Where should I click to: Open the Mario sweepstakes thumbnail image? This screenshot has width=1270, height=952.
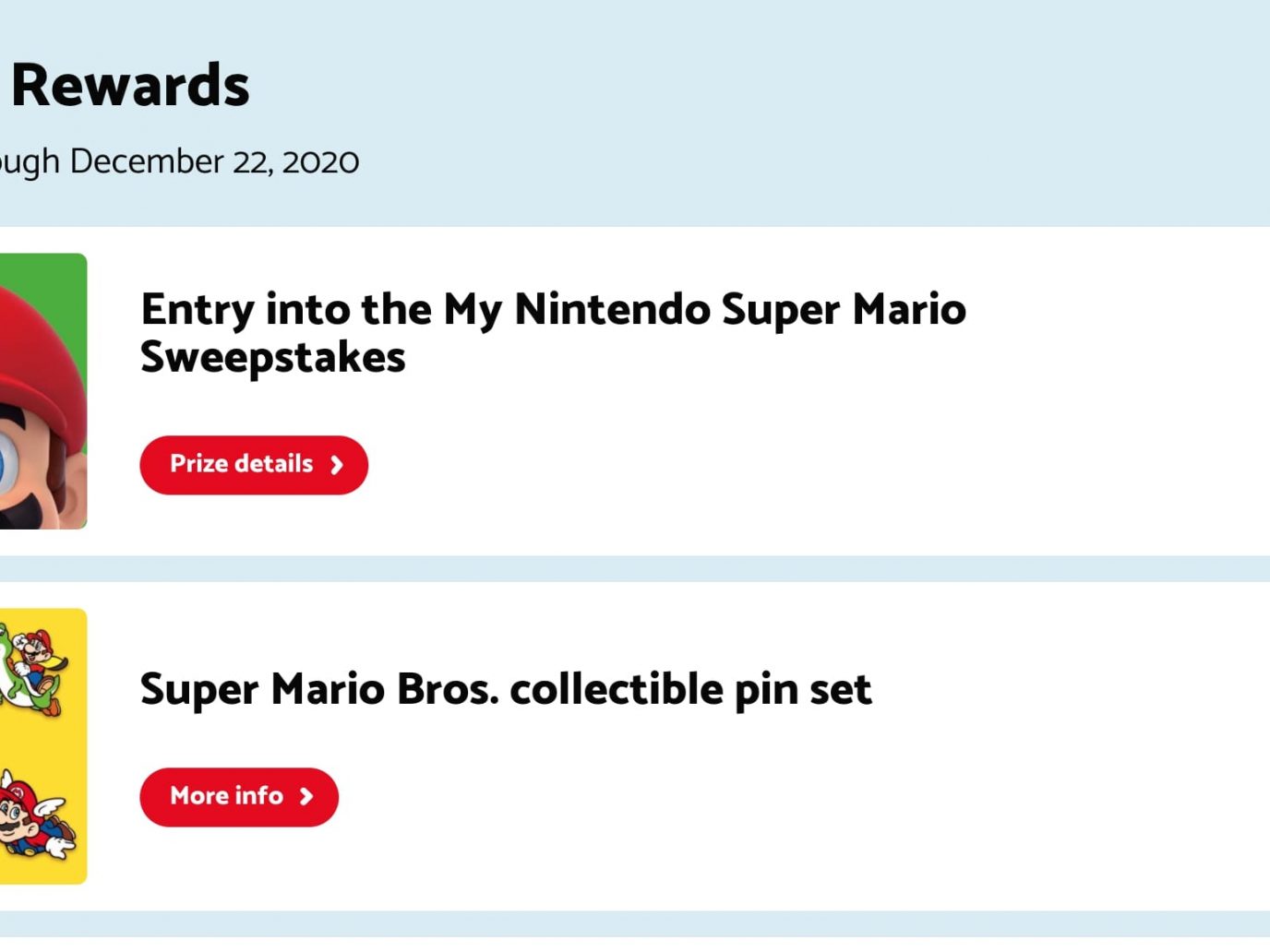point(42,391)
